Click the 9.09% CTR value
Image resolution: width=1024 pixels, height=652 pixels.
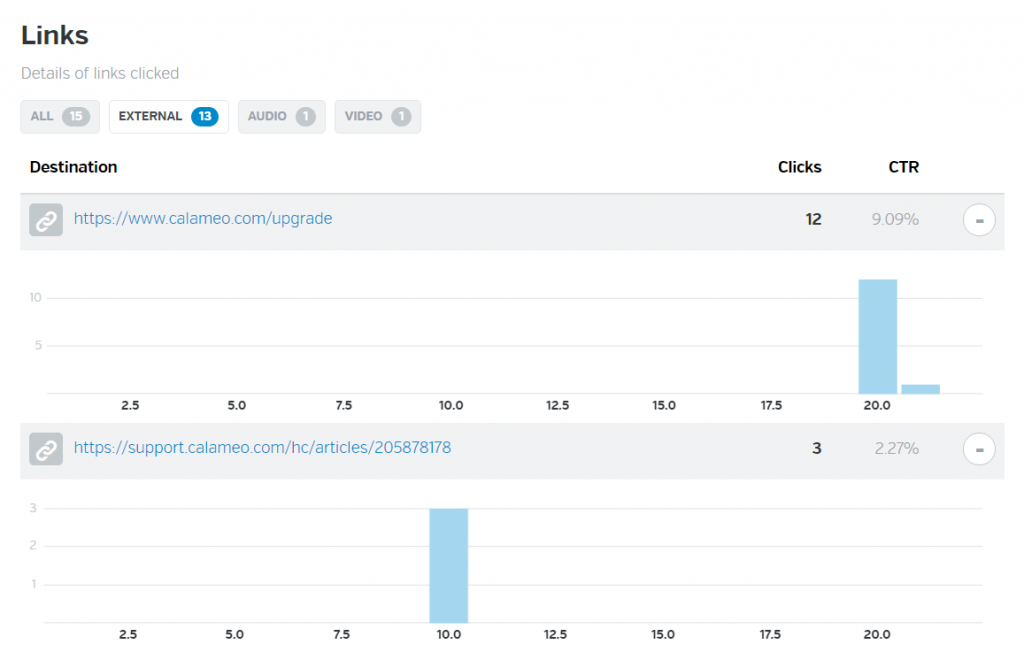(895, 220)
